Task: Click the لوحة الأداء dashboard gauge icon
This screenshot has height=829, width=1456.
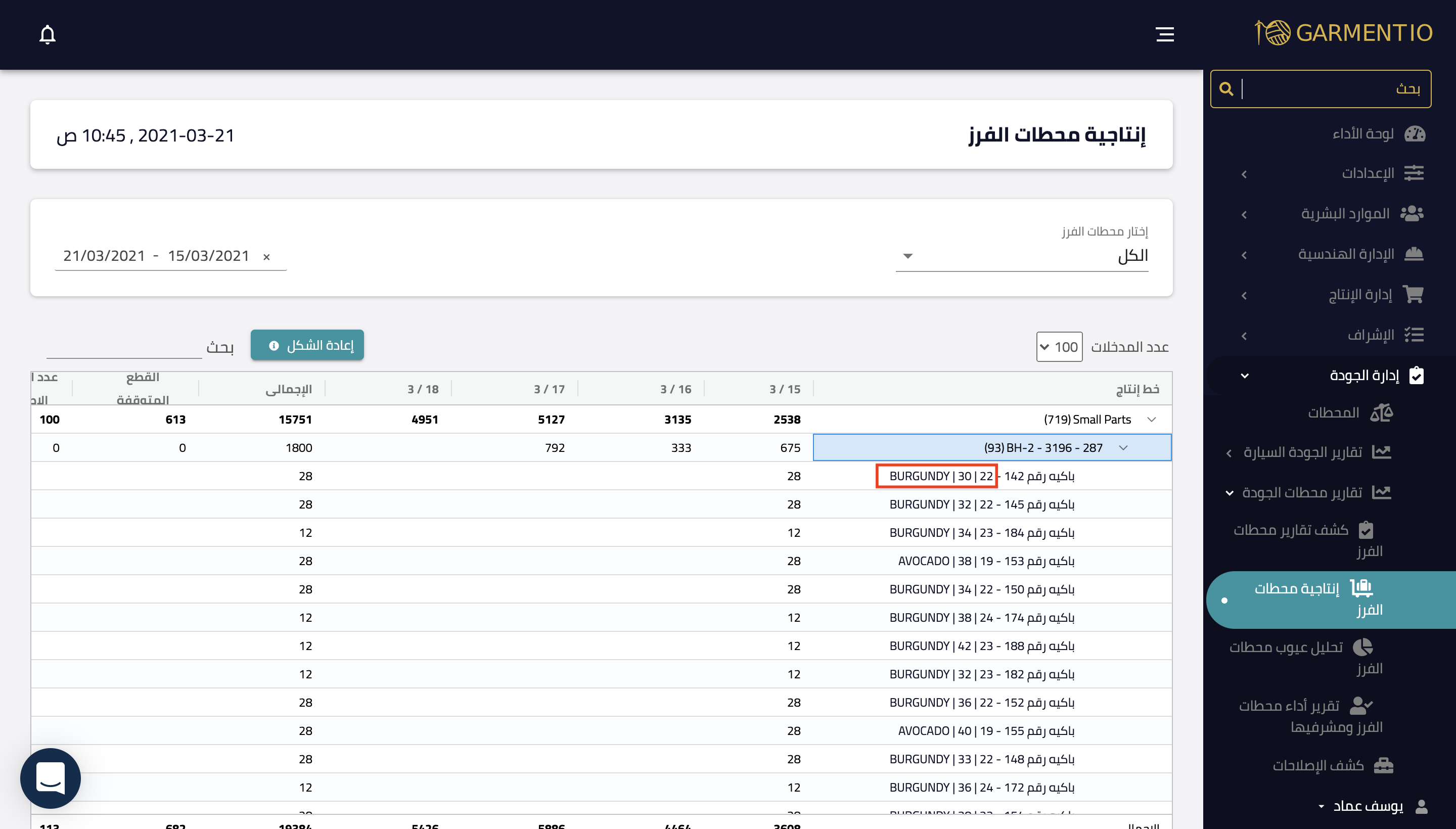Action: [x=1415, y=134]
